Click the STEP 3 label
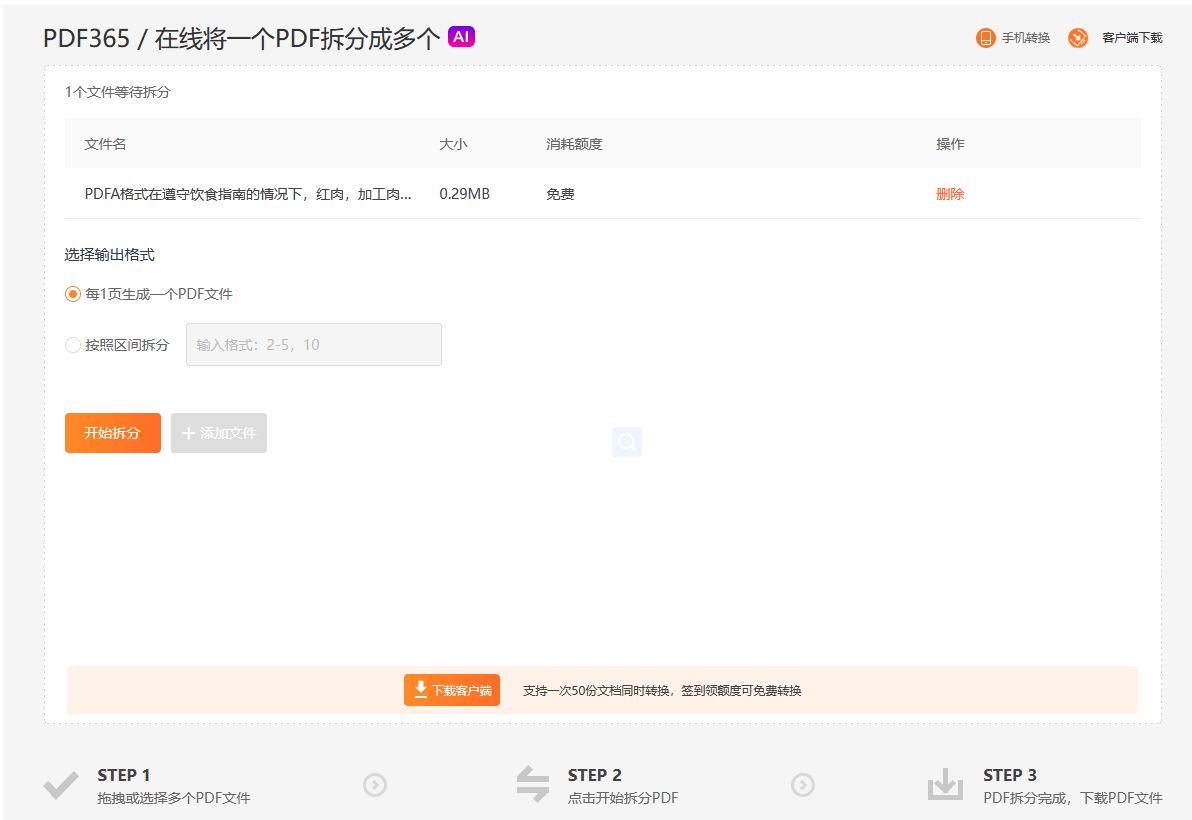 pos(1010,775)
